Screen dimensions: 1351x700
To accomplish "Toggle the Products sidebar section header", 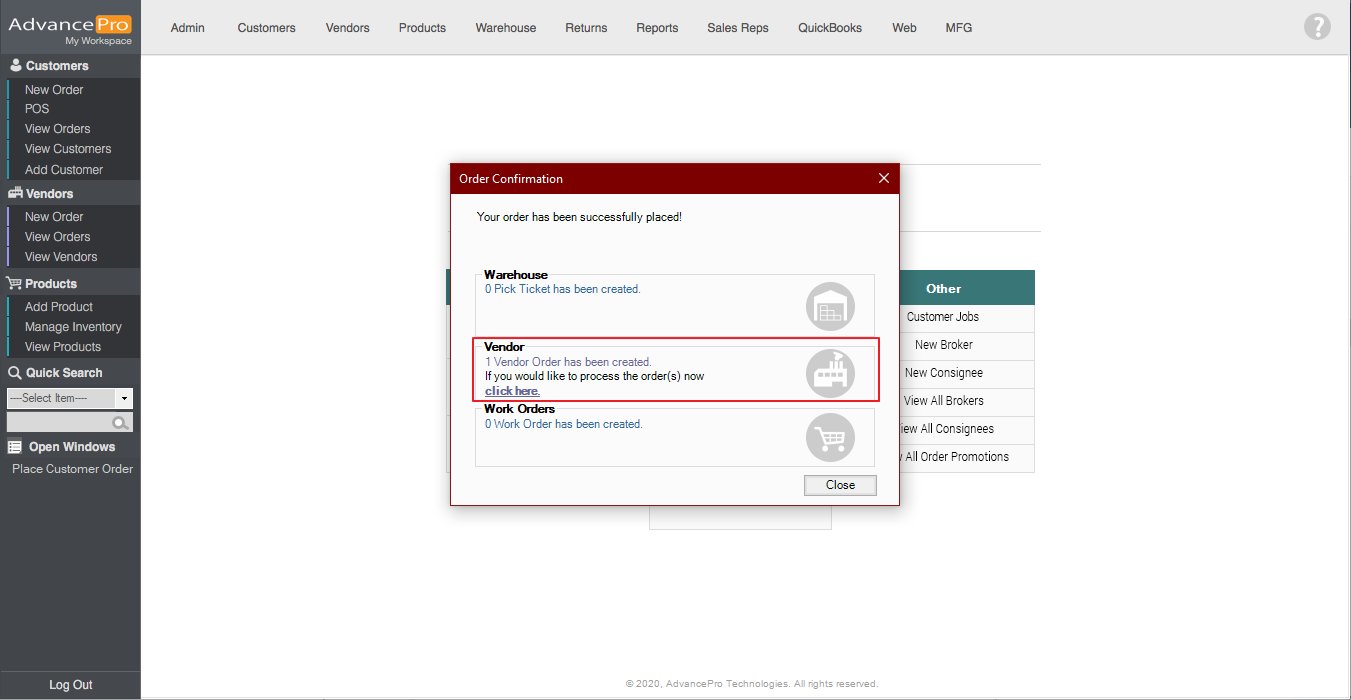I will click(x=50, y=284).
